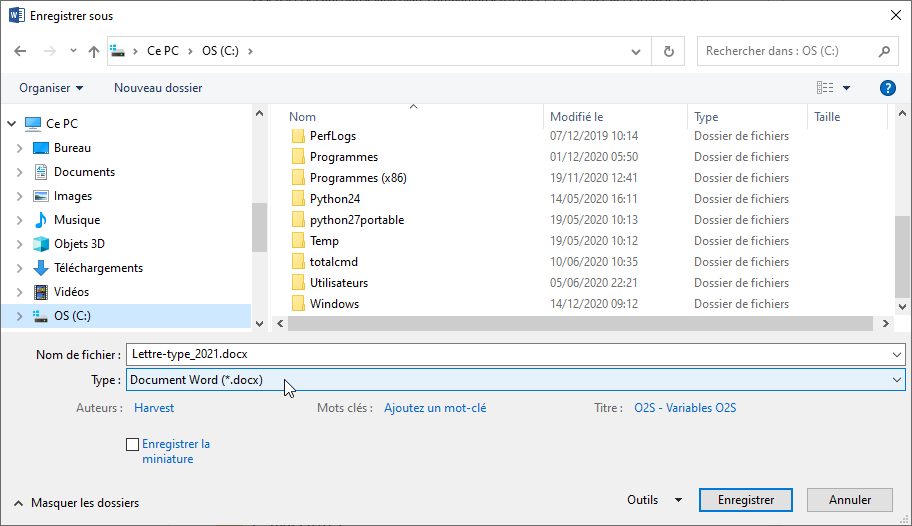This screenshot has width=912, height=526.
Task: Click the Back navigation arrow
Action: point(20,51)
